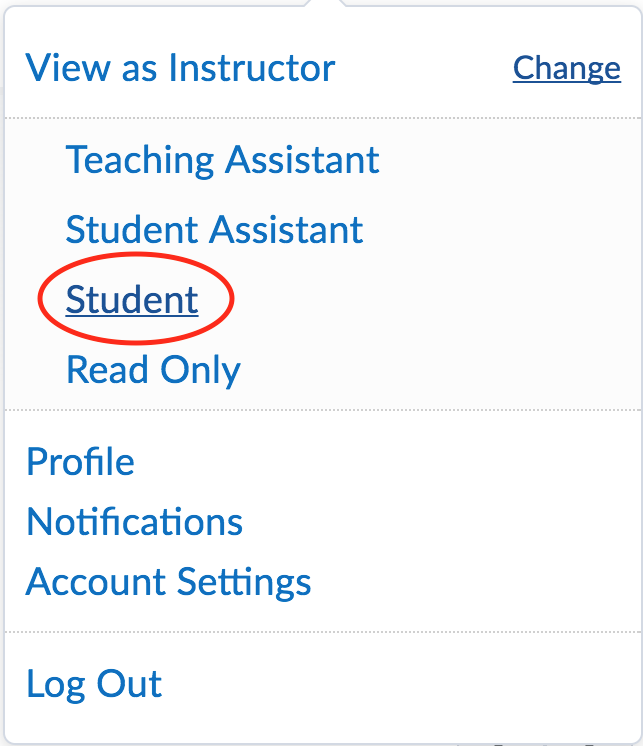Click the Change link

click(566, 68)
